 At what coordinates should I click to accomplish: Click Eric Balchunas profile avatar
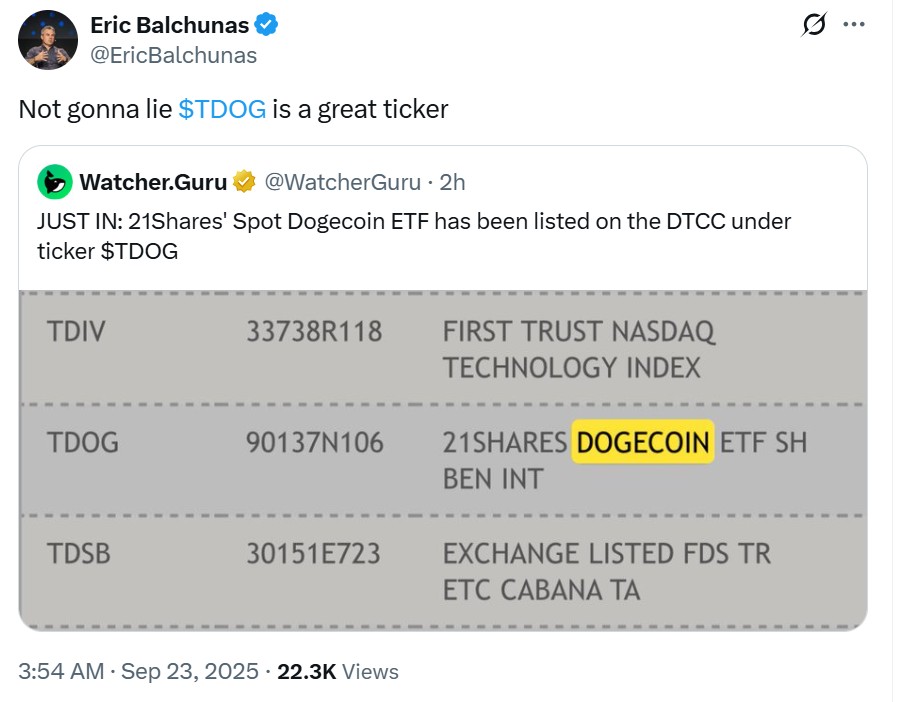(x=48, y=41)
